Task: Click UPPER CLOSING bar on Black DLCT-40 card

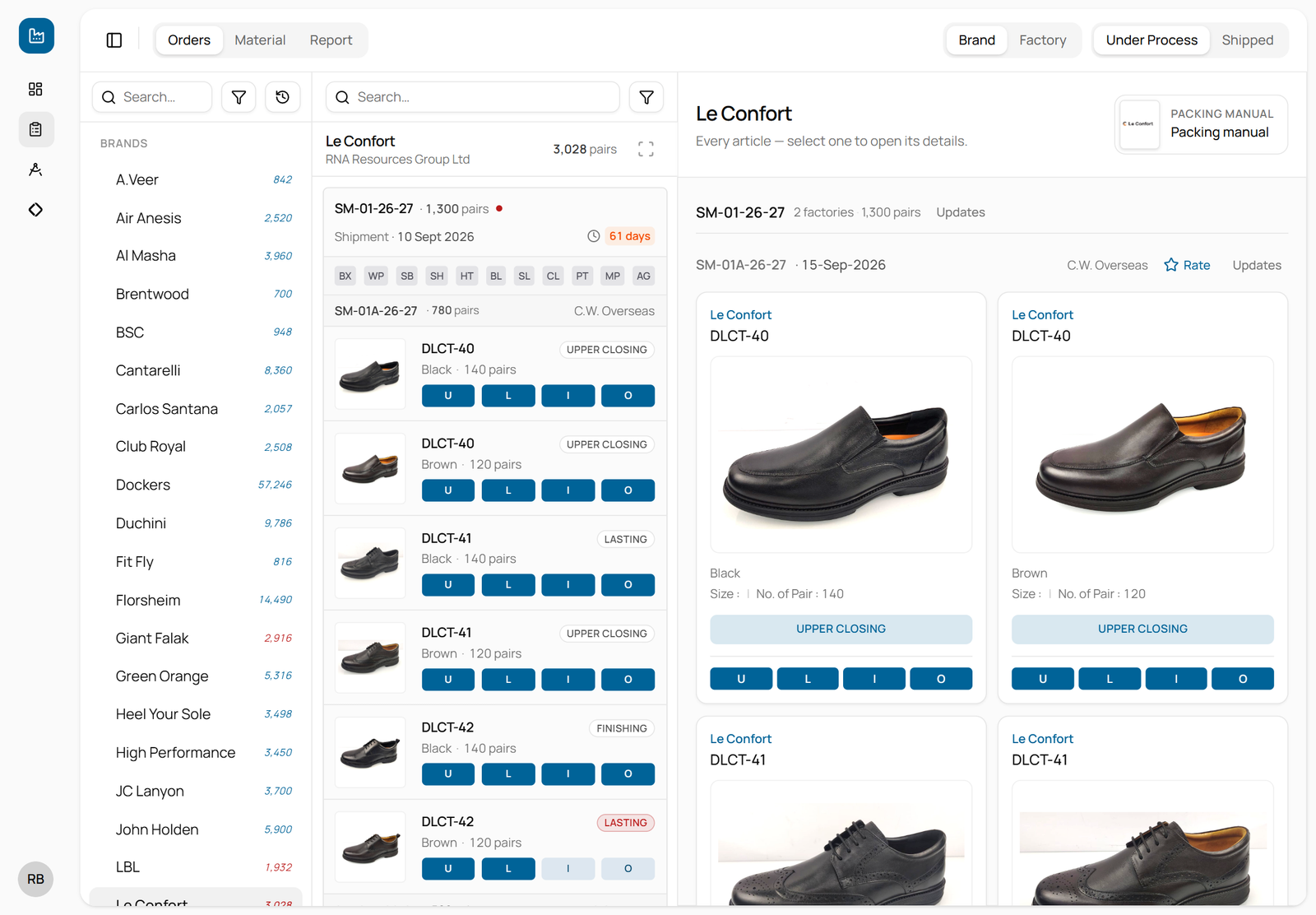Action: coord(841,629)
